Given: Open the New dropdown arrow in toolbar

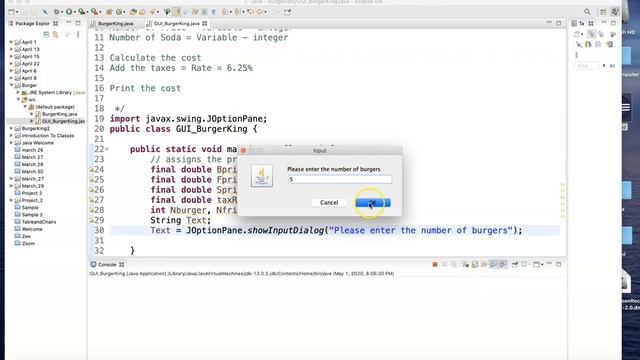Looking at the screenshot, I should pyautogui.click(x=17, y=12).
